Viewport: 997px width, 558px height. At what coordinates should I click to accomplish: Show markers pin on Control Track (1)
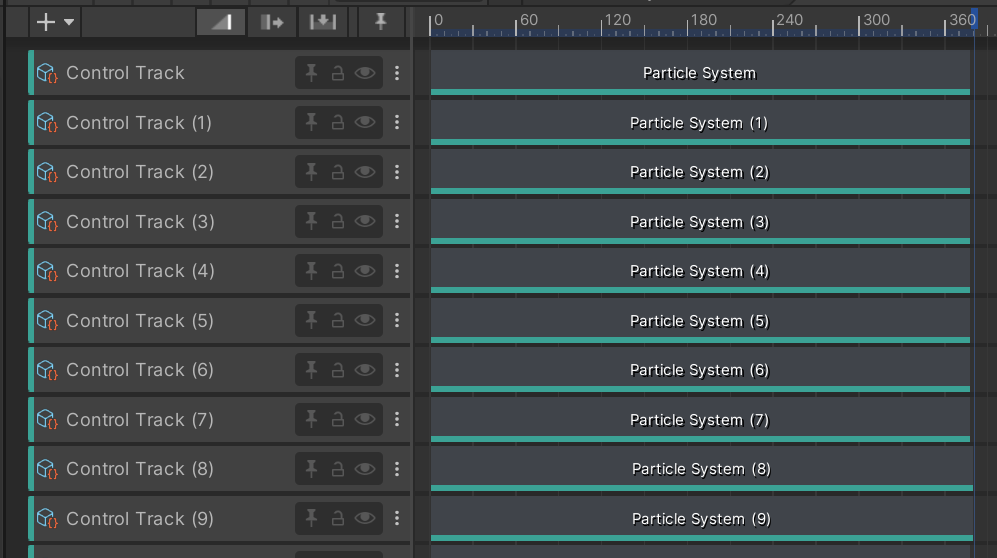(x=311, y=122)
